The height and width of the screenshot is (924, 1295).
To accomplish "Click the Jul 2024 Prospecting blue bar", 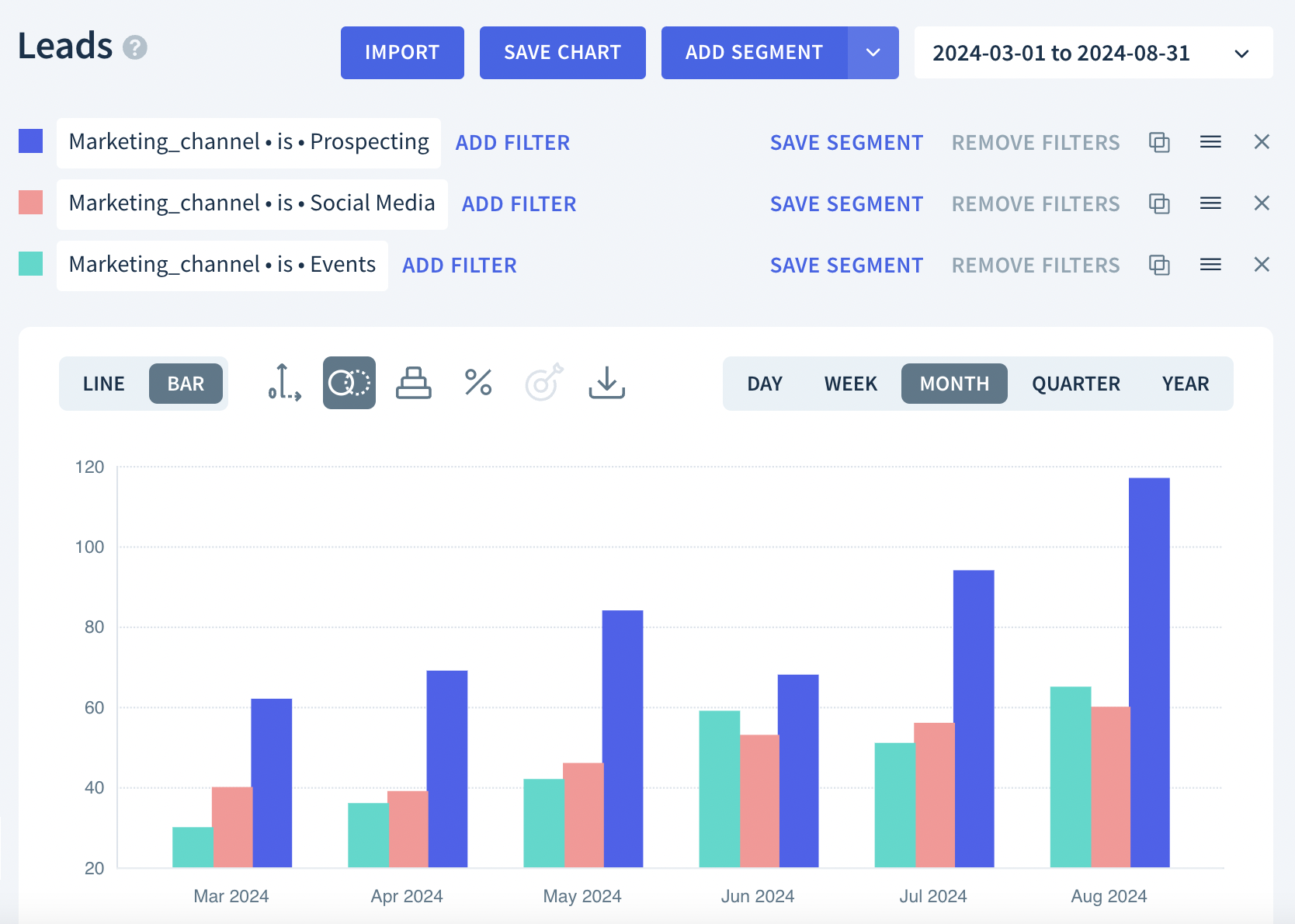I will pos(974,718).
